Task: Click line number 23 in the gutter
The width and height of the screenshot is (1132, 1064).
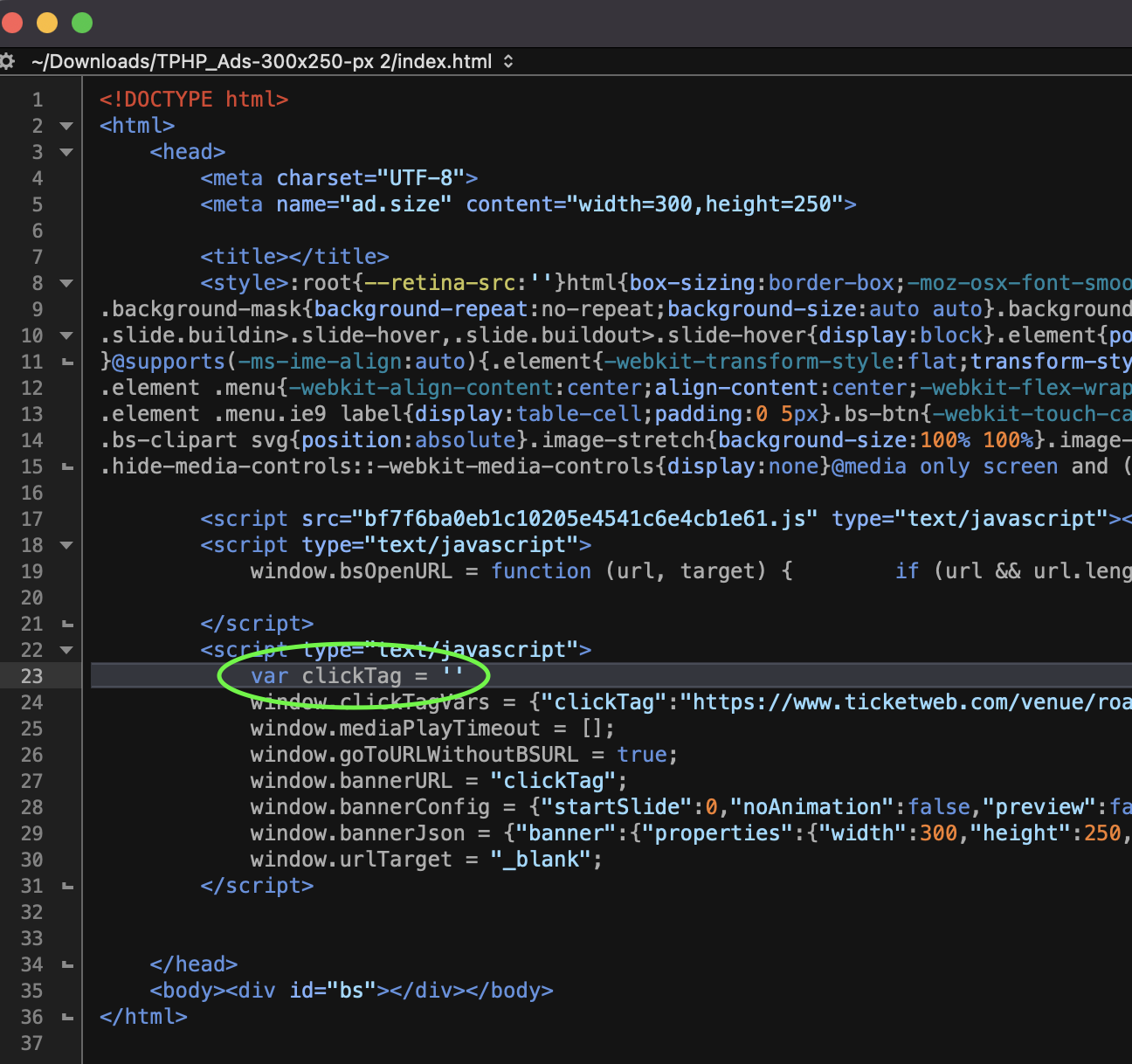Action: 31,676
